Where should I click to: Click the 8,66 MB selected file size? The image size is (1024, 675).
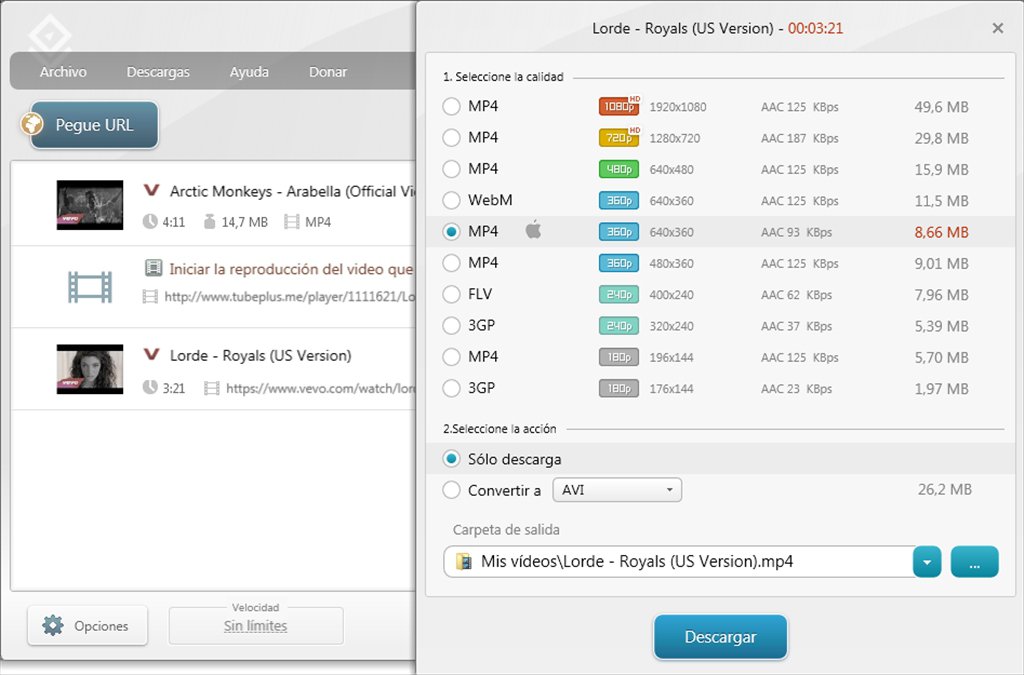point(941,232)
